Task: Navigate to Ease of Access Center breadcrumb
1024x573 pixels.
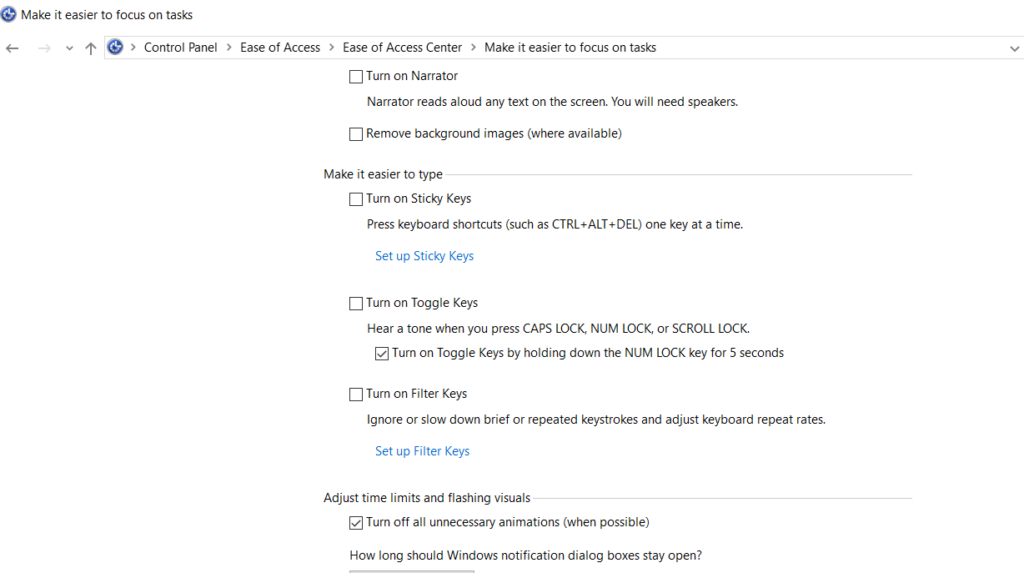Action: pyautogui.click(x=402, y=48)
